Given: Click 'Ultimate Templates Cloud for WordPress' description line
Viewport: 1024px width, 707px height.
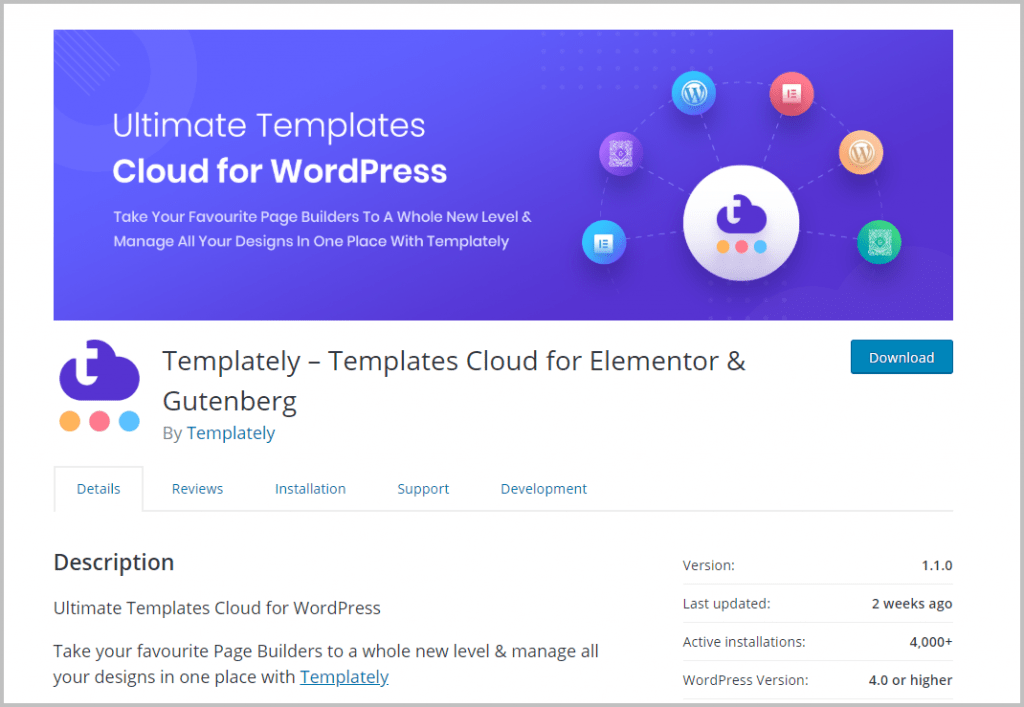Looking at the screenshot, I should pos(217,608).
